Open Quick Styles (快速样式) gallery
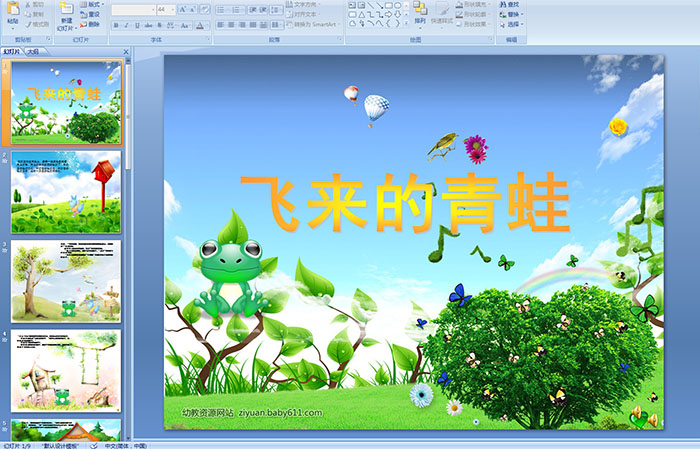The image size is (700, 449). click(442, 14)
